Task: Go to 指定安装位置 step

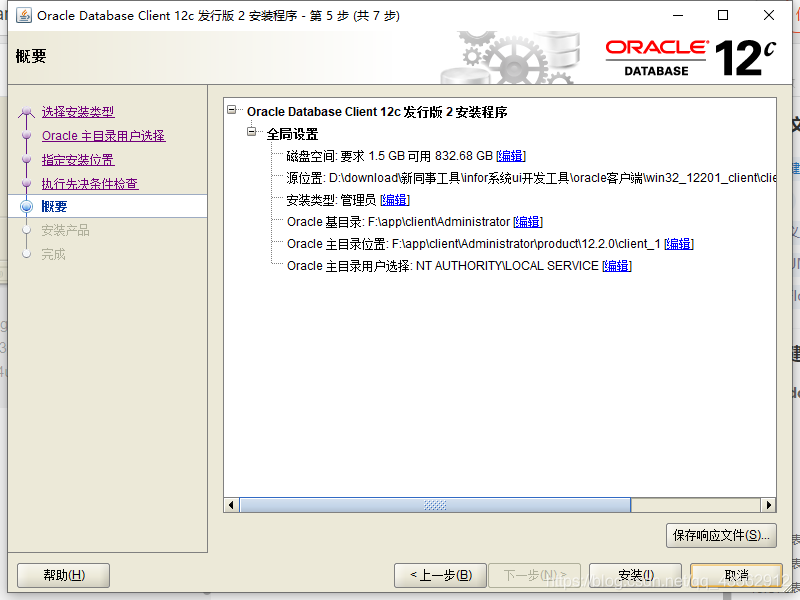Action: pos(78,160)
